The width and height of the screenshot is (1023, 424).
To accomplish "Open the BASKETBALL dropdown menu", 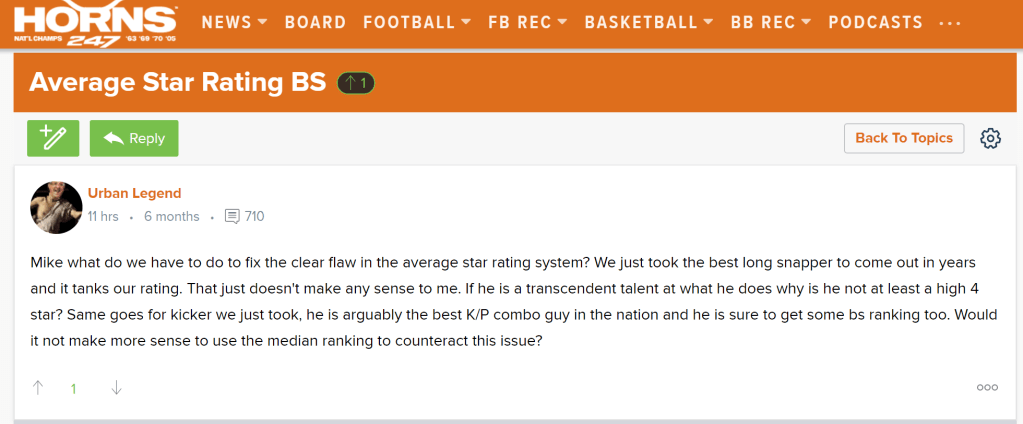I will (649, 22).
